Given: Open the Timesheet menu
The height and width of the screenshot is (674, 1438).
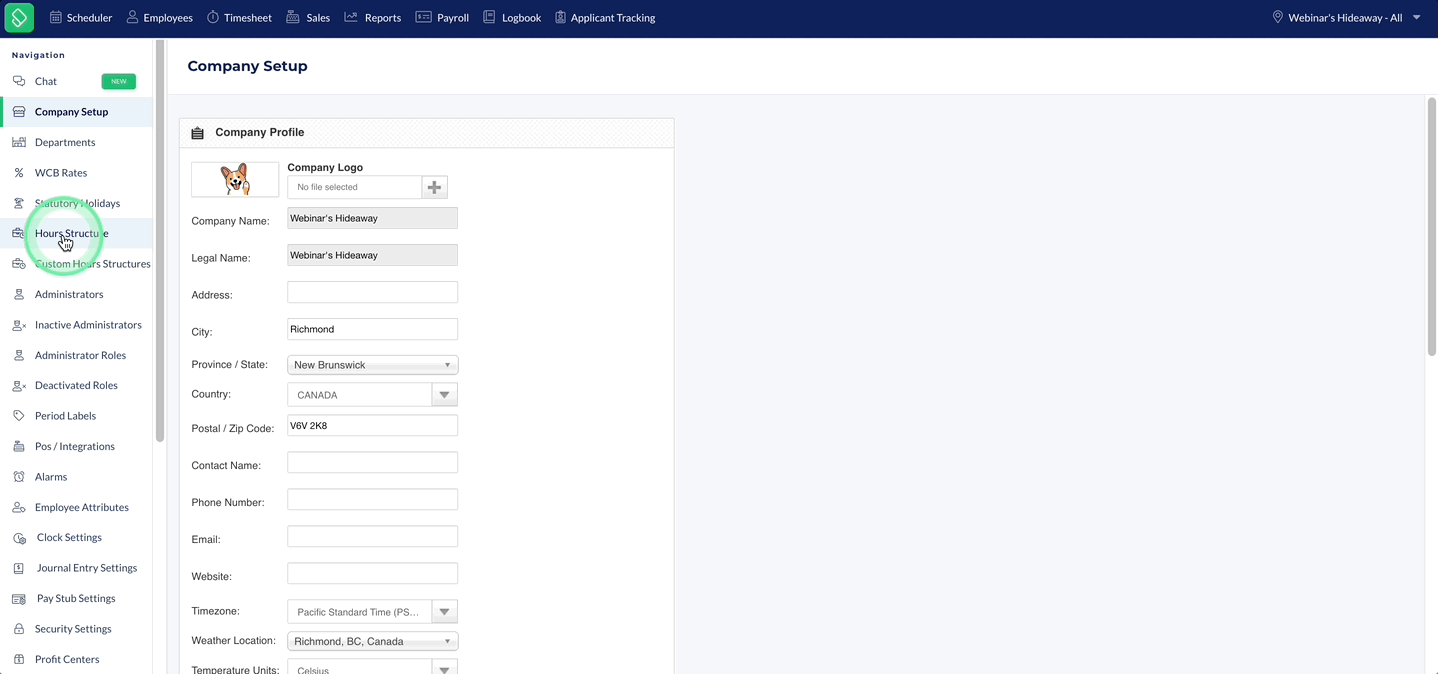Looking at the screenshot, I should [239, 17].
